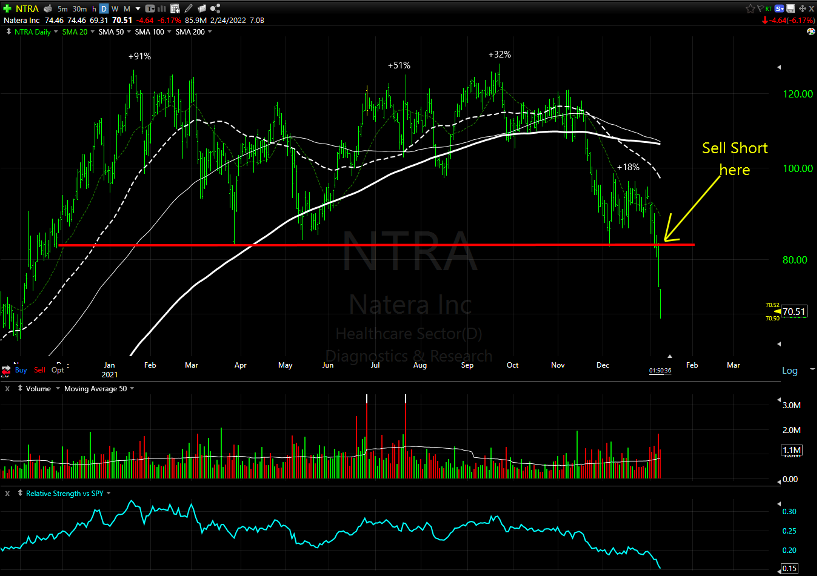Image resolution: width=817 pixels, height=576 pixels.
Task: Open NTRA Daily plot dropdown
Action: coord(56,32)
